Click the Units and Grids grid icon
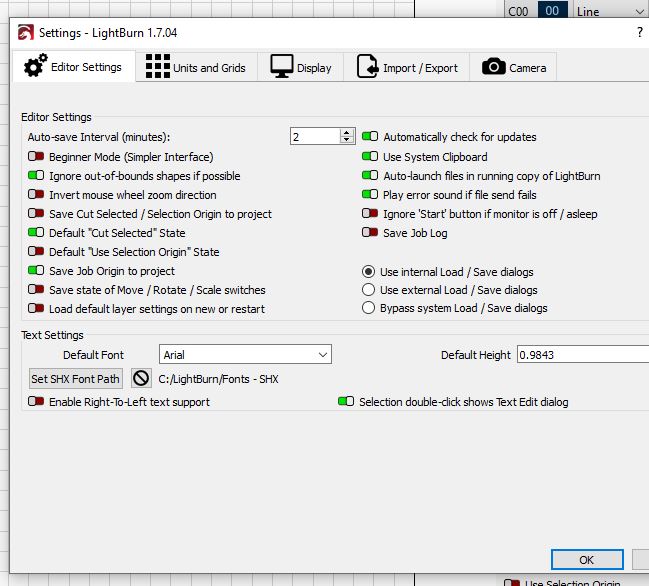 [x=158, y=66]
